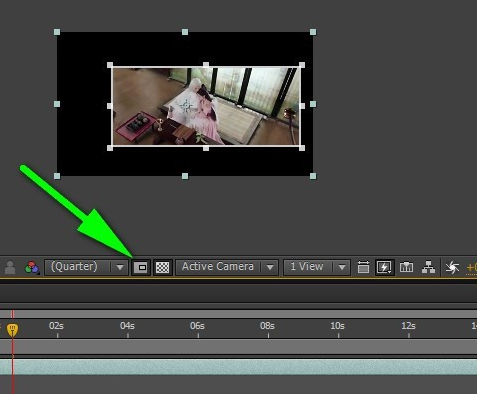477x394 pixels.
Task: Click the yellow current time indicator
Action: pyautogui.click(x=13, y=329)
